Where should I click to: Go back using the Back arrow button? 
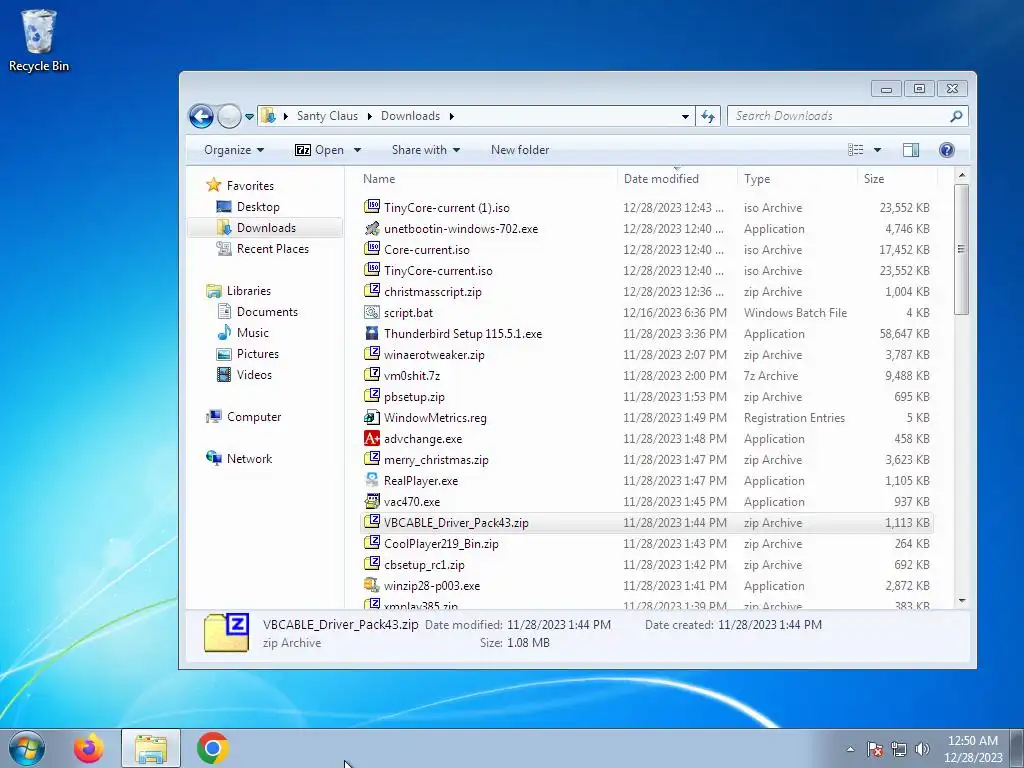click(x=201, y=116)
